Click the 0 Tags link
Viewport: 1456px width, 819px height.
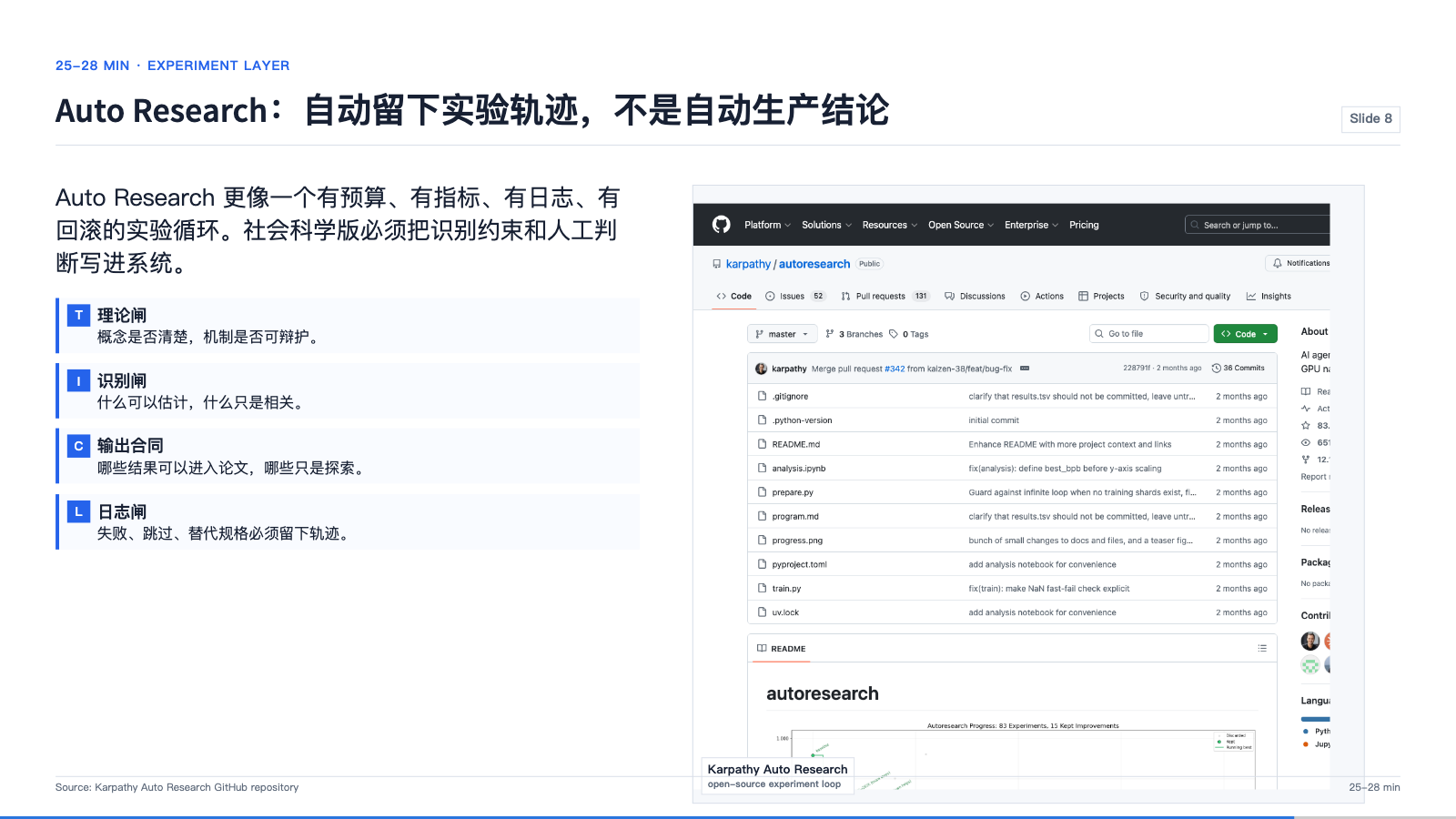pyautogui.click(x=908, y=334)
